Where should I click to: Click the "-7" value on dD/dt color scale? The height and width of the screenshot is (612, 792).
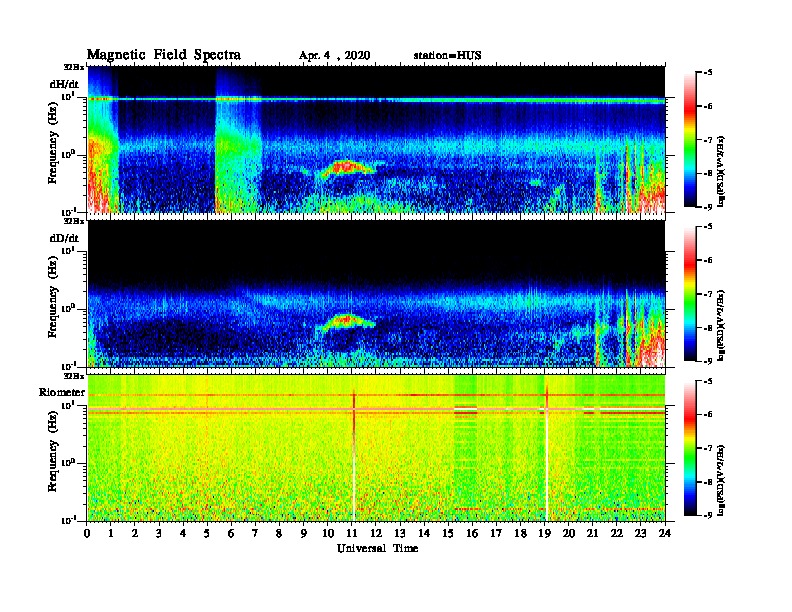click(x=707, y=294)
